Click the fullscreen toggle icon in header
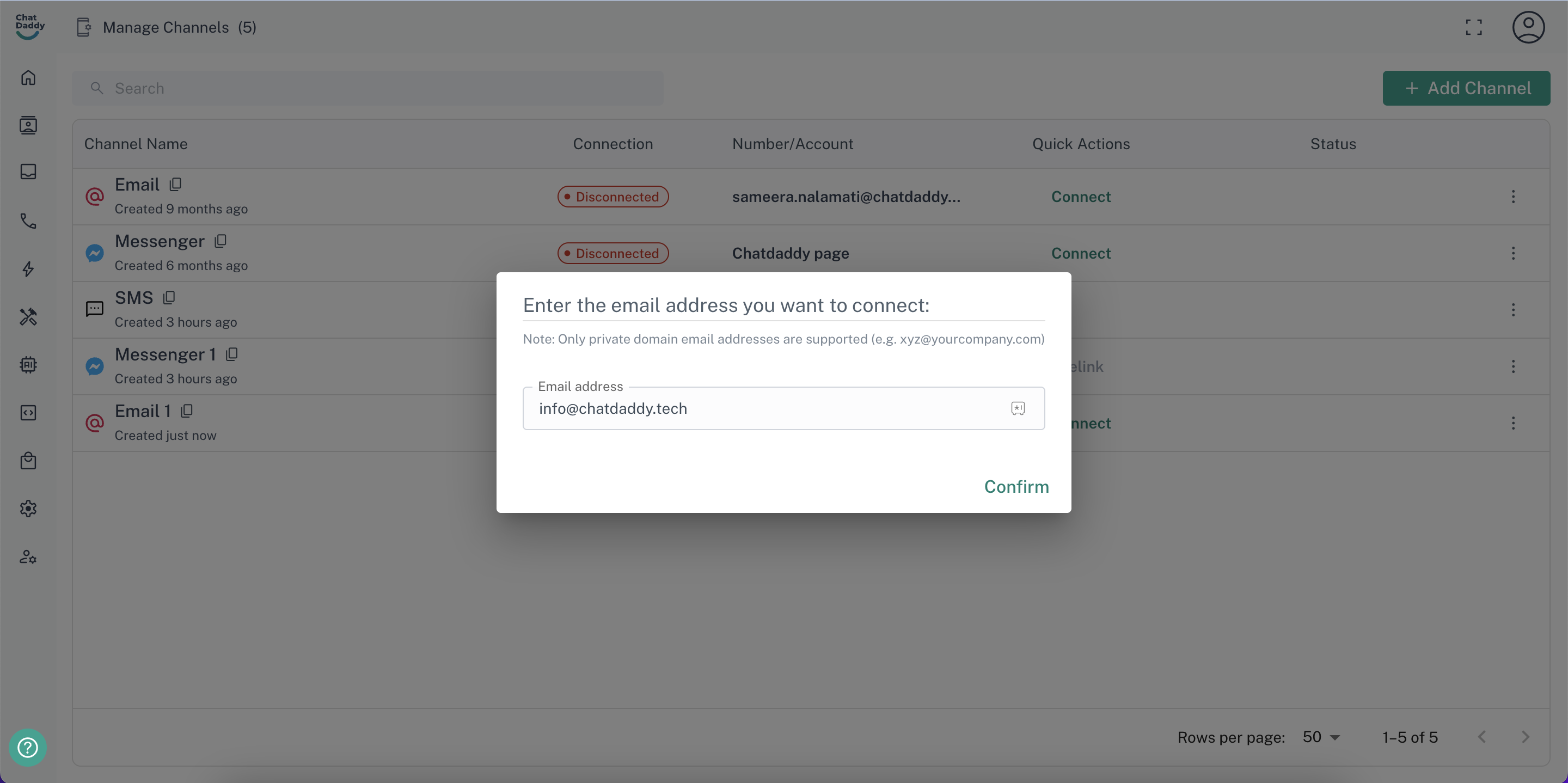Viewport: 1568px width, 783px height. [x=1474, y=27]
